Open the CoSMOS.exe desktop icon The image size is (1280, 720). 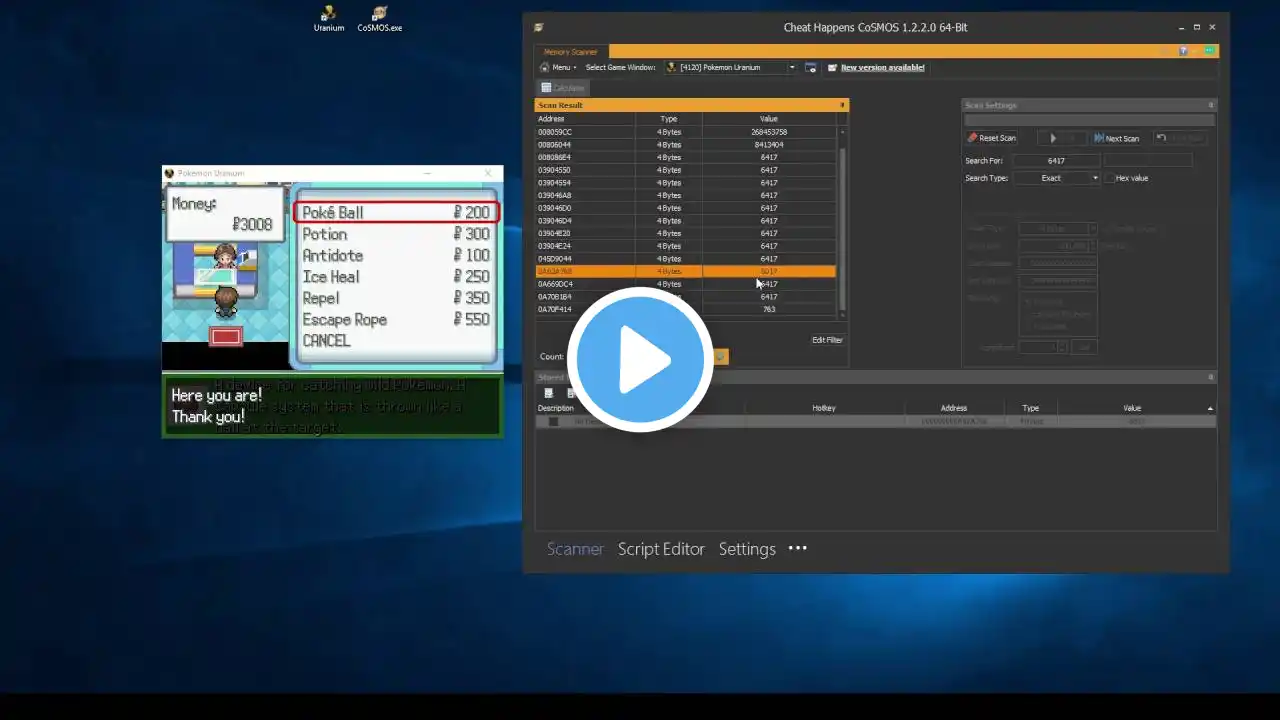[379, 19]
